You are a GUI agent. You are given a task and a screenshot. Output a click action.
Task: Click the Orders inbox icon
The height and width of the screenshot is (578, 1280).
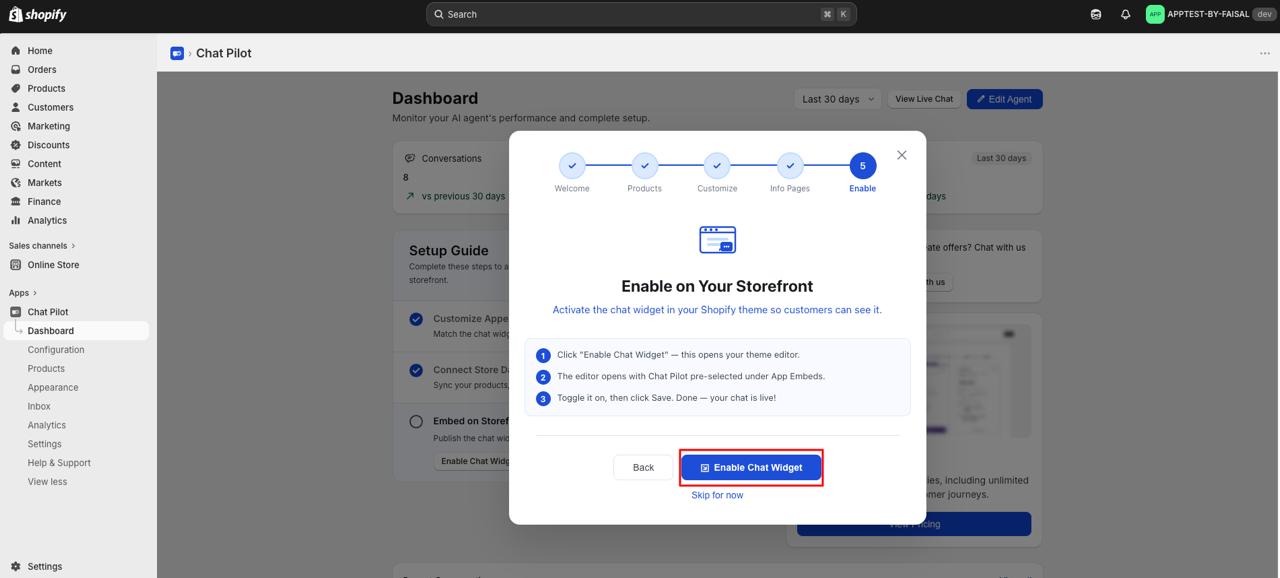coord(15,70)
